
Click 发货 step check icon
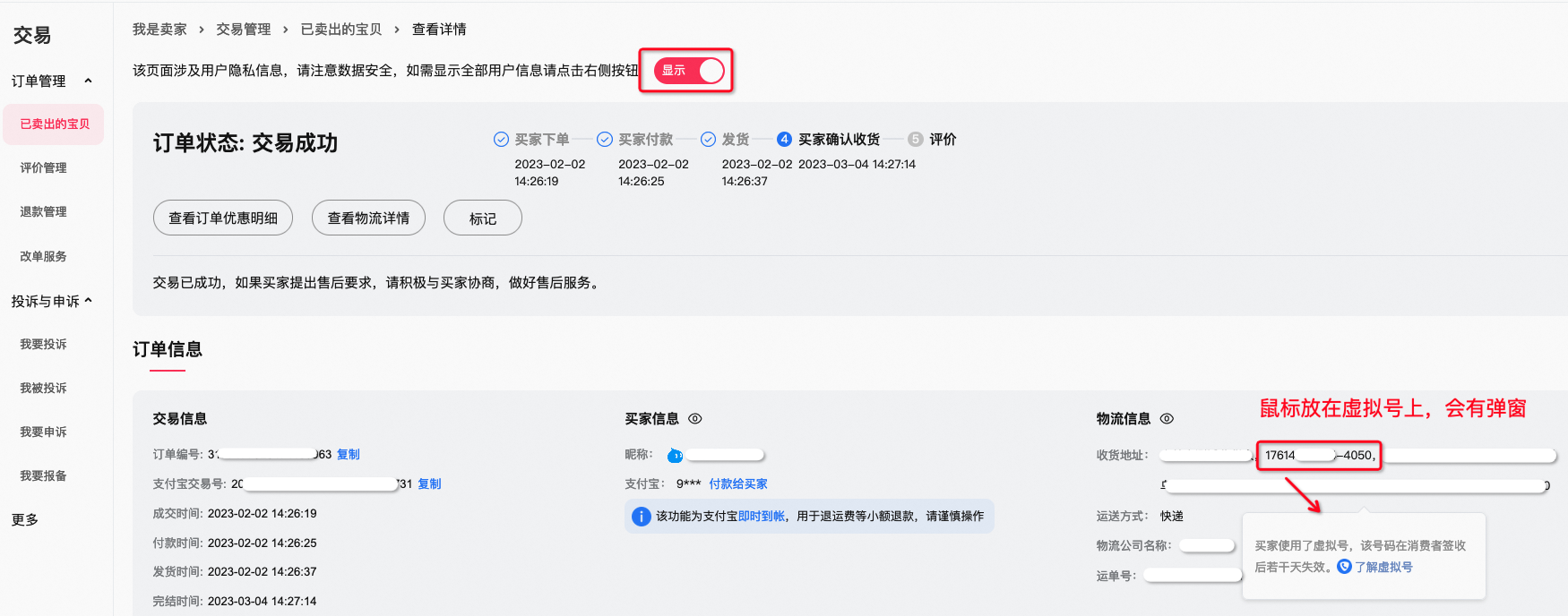[x=708, y=139]
